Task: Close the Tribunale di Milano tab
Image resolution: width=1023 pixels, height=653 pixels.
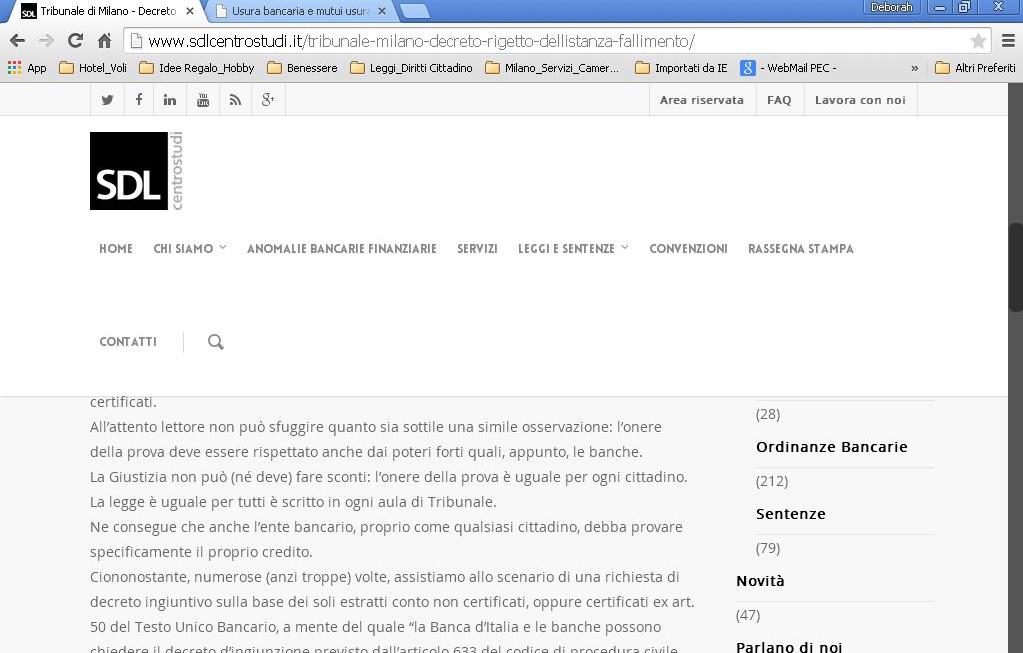Action: [190, 11]
